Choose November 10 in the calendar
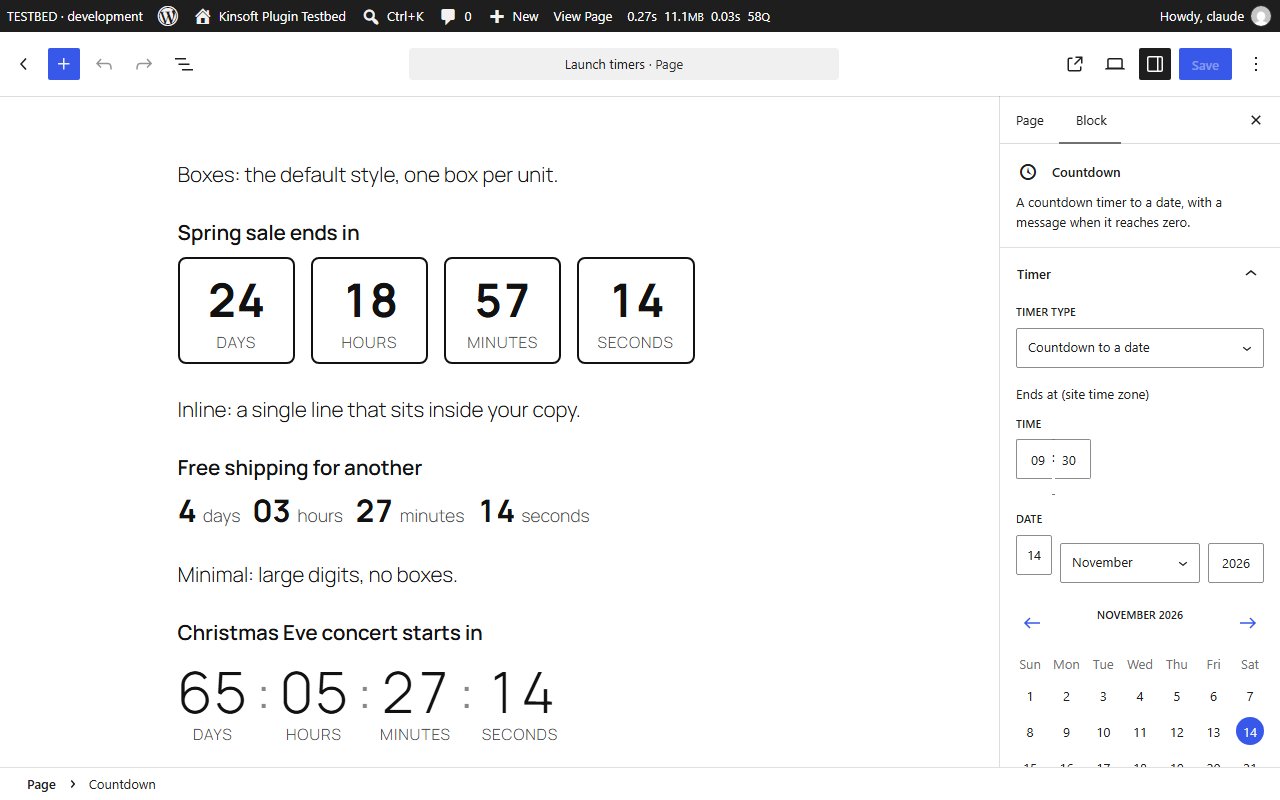Screen dimensions: 1280x800 coord(1103,732)
